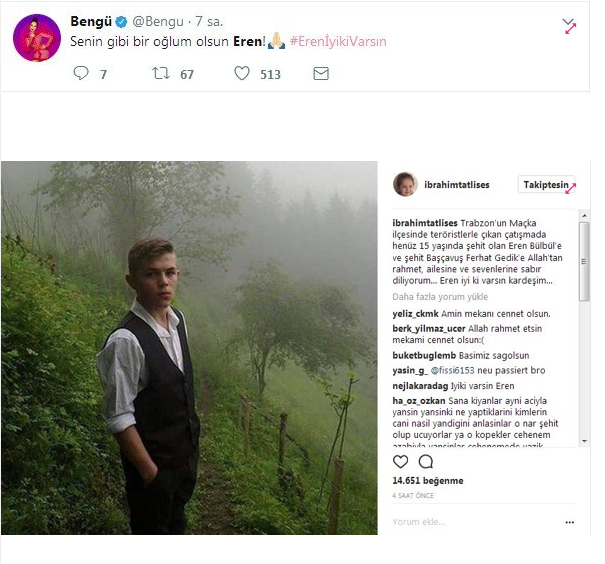Click the pink expand arrows on the tweet

(570, 28)
